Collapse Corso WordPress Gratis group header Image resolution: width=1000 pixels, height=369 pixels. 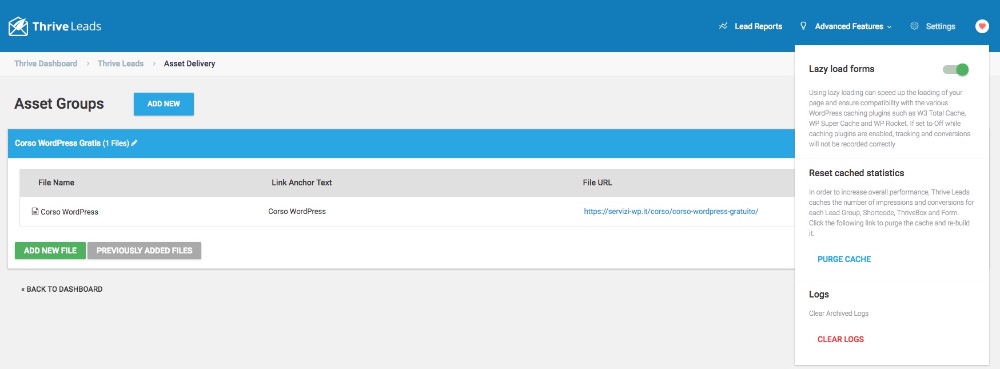pos(401,143)
